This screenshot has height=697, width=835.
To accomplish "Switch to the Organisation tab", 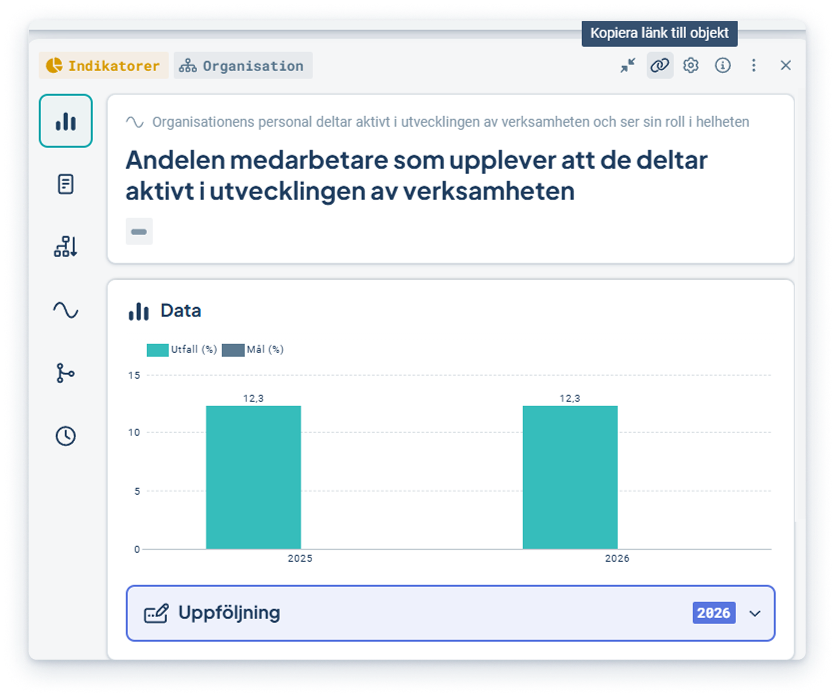I will tap(243, 65).
